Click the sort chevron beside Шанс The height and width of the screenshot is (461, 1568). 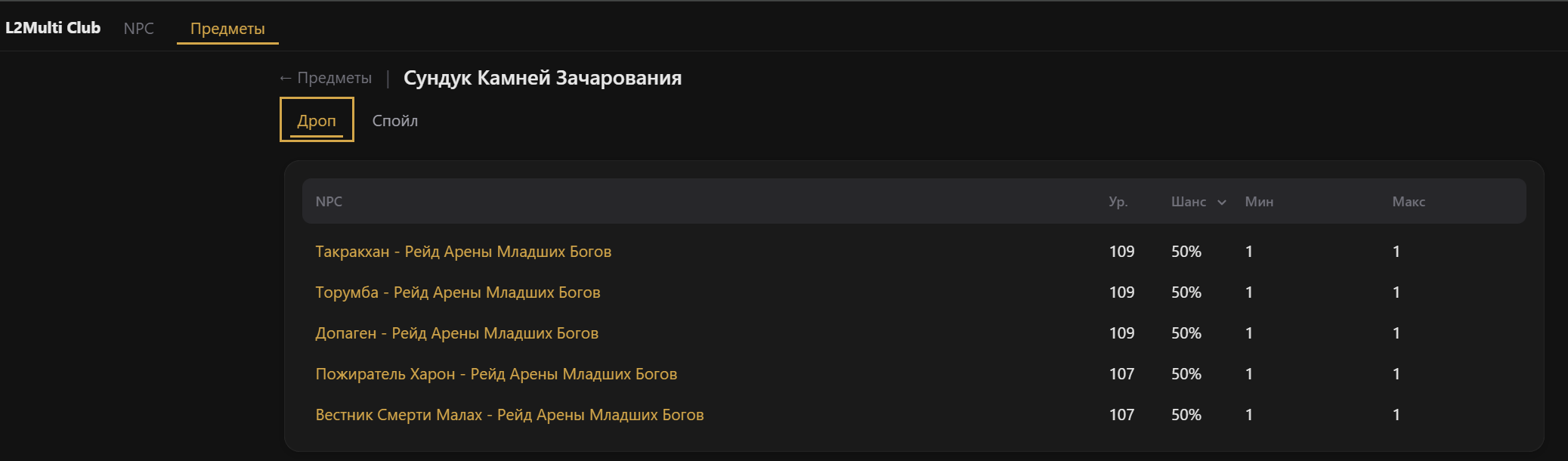(x=1222, y=203)
